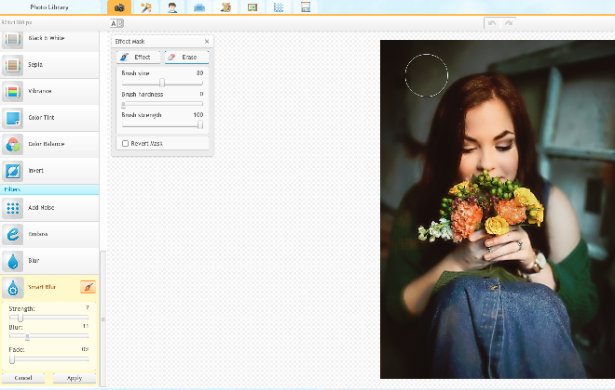
Task: Choose the Emboss filter icon
Action: pyautogui.click(x=13, y=234)
